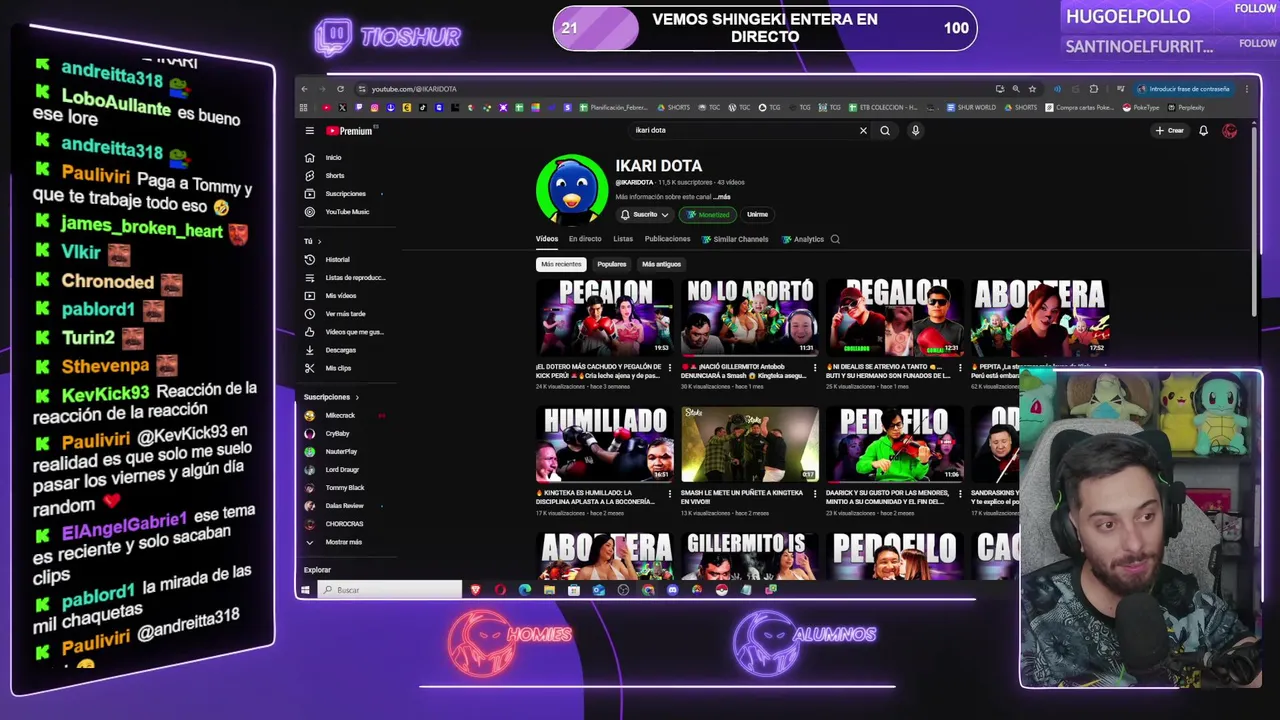The image size is (1280, 720).
Task: Go back in the browser
Action: coord(304,89)
